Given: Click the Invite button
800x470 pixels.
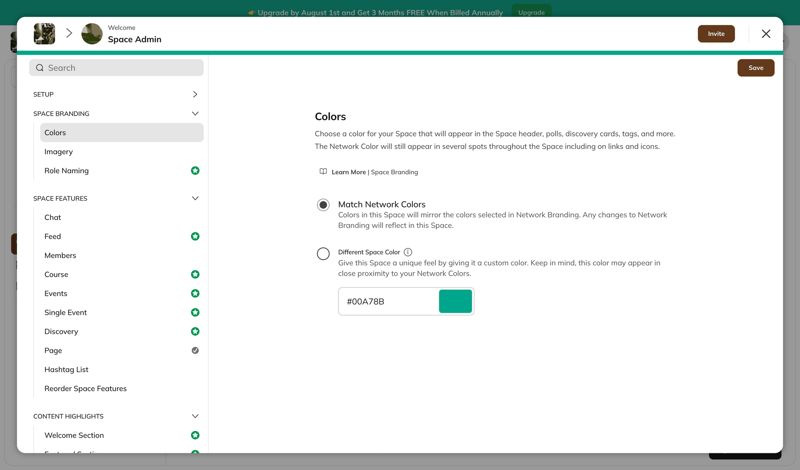Looking at the screenshot, I should pos(716,34).
